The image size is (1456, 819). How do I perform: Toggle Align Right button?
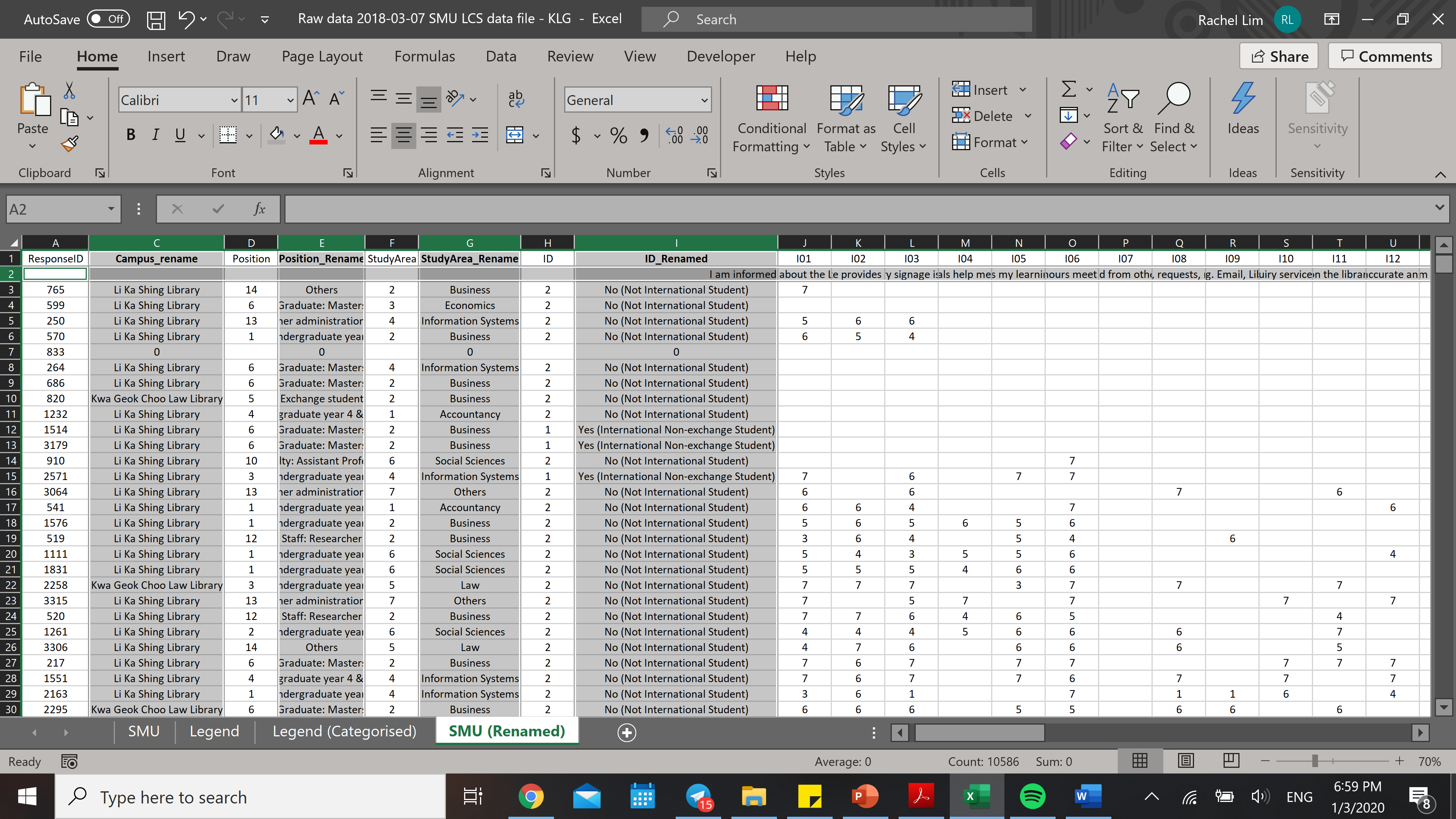click(429, 135)
